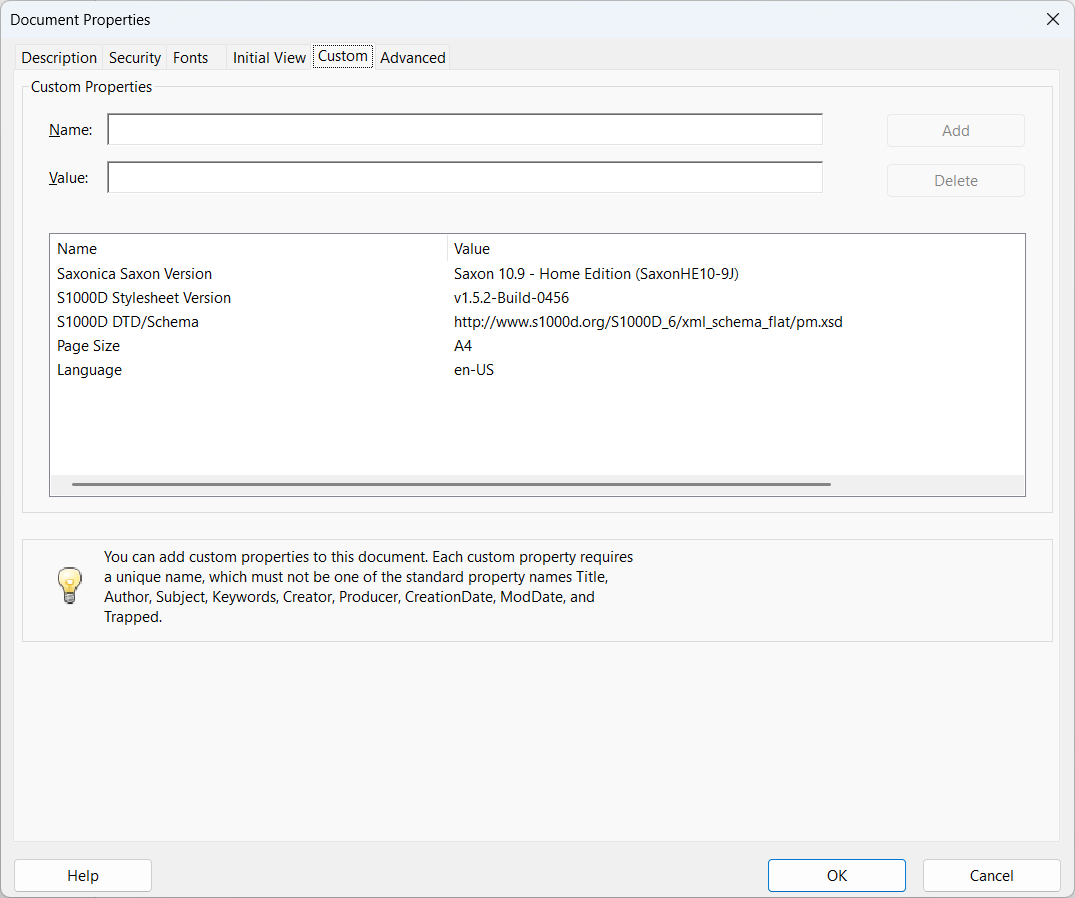The image size is (1075, 898).
Task: Switch to the Description tab
Action: [59, 58]
